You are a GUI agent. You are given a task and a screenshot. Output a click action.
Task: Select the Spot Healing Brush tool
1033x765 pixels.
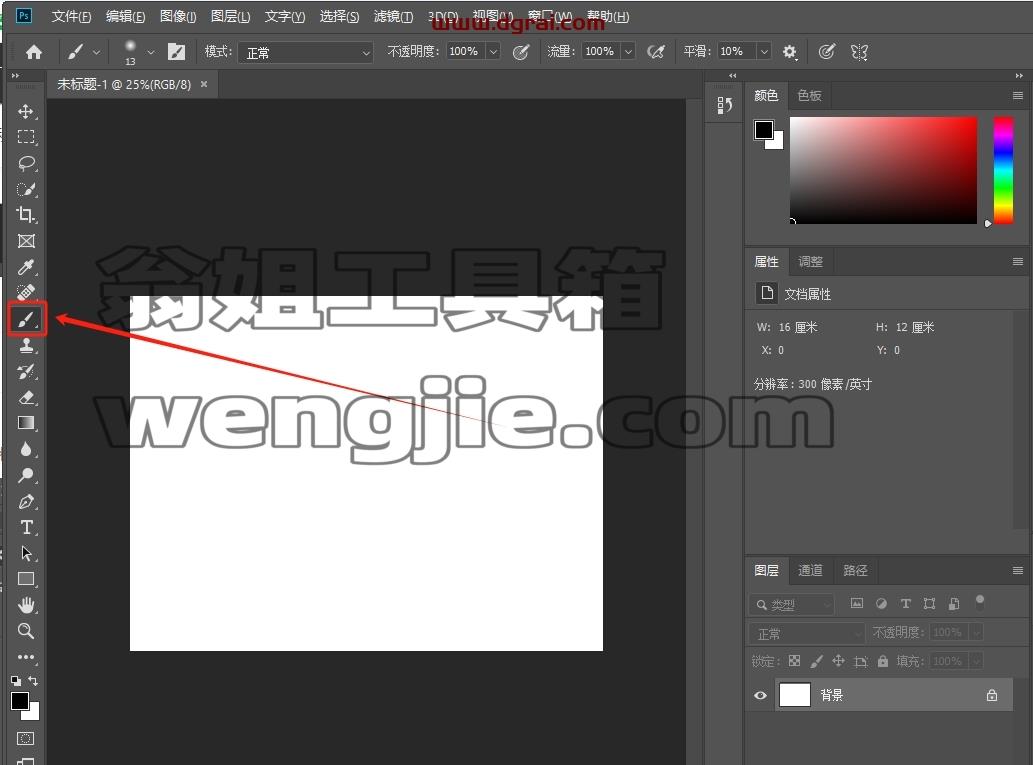pyautogui.click(x=26, y=292)
